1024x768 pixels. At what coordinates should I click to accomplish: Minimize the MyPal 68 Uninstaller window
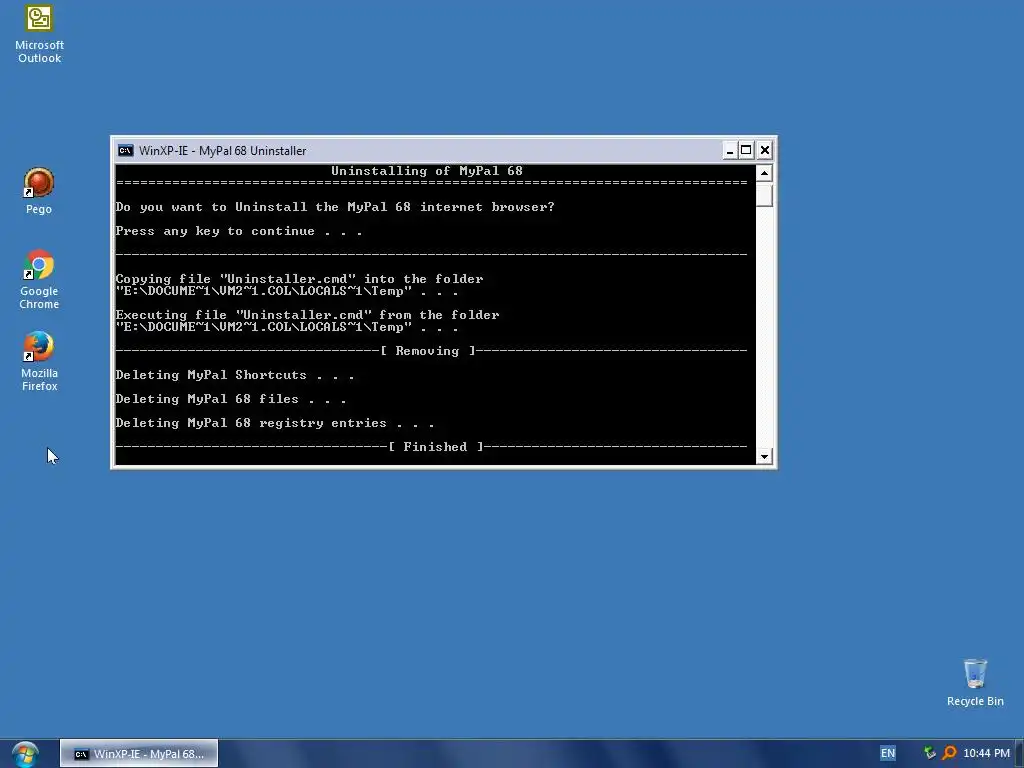point(729,151)
